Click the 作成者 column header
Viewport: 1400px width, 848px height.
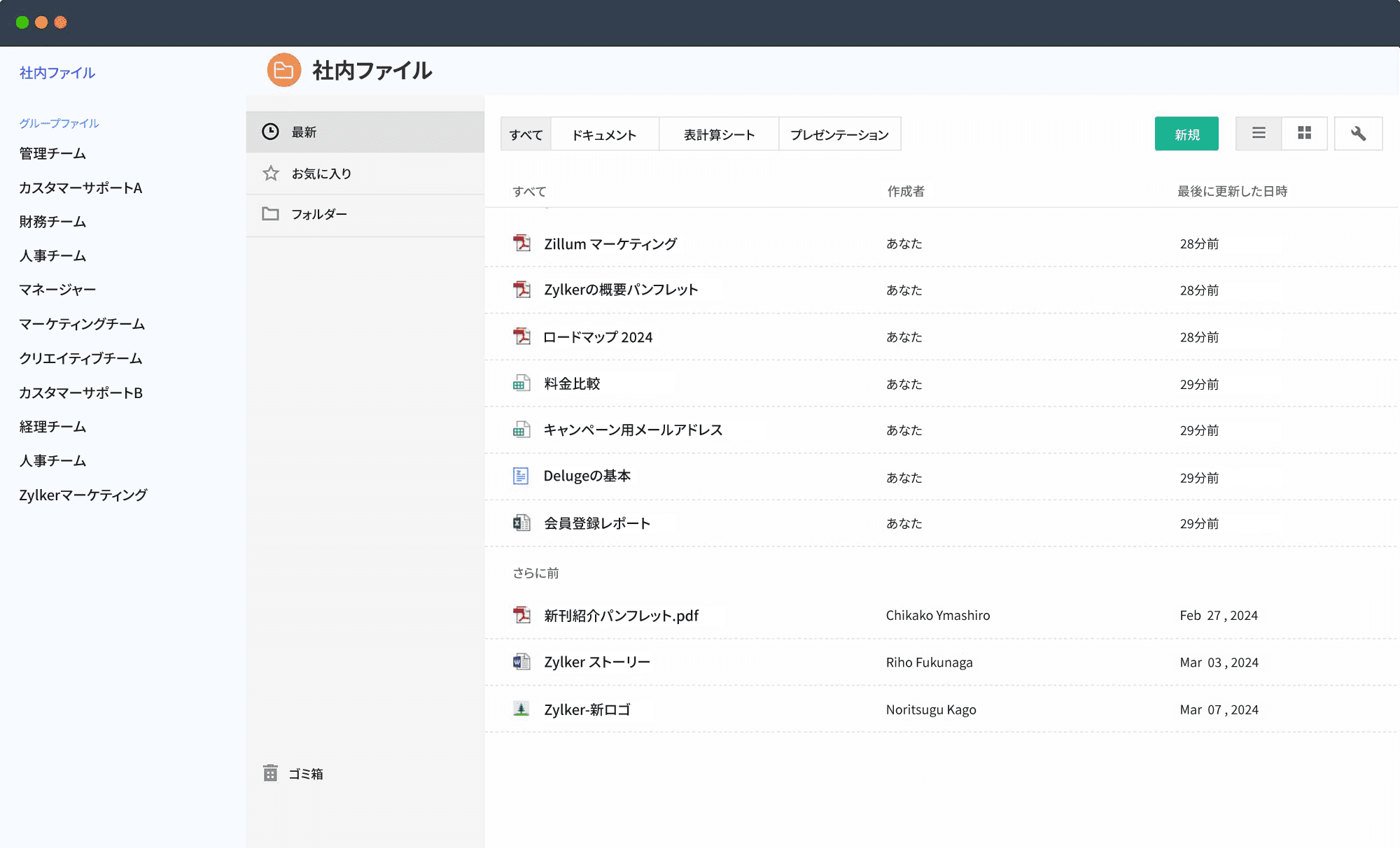tap(906, 191)
